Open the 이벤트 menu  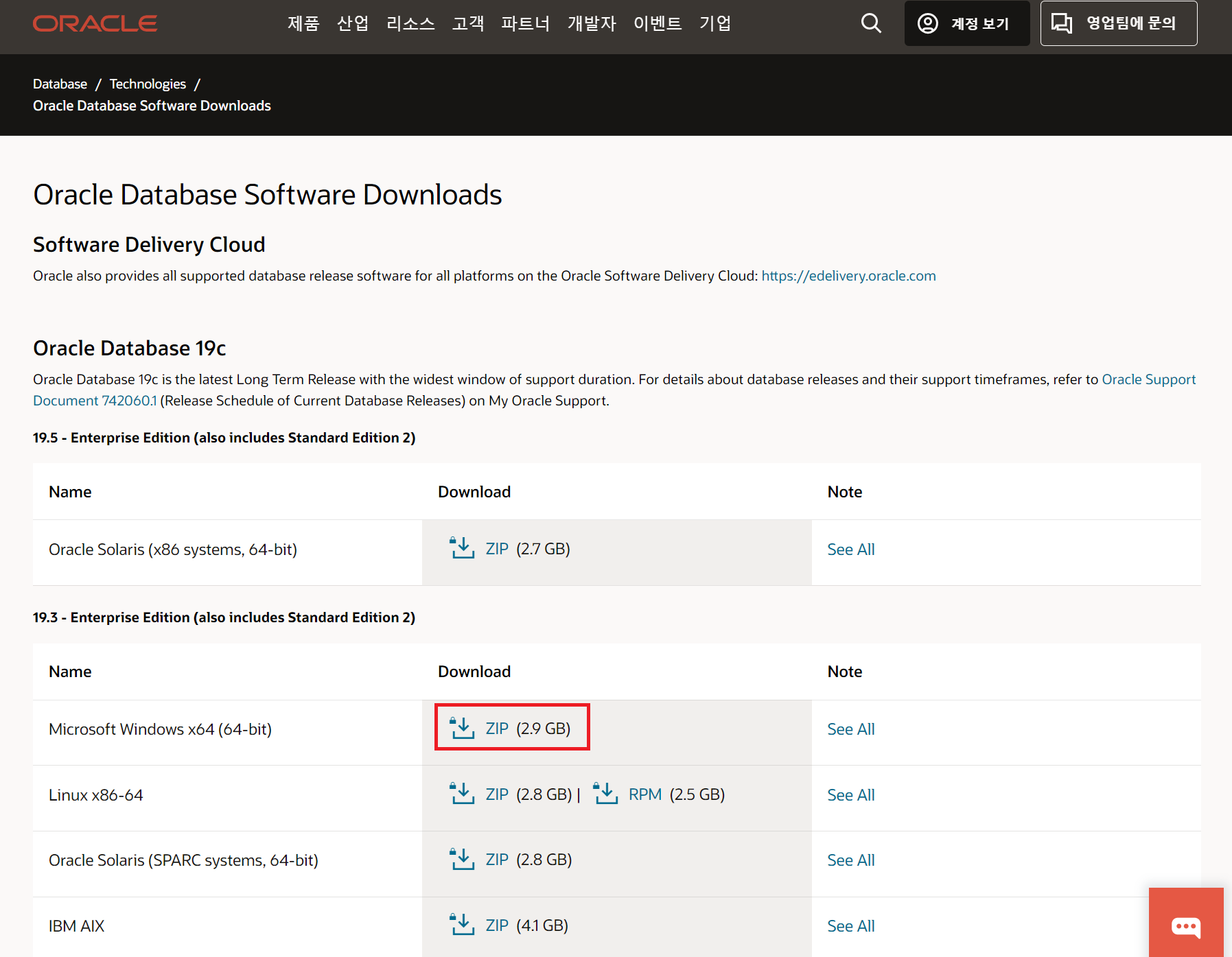click(658, 23)
